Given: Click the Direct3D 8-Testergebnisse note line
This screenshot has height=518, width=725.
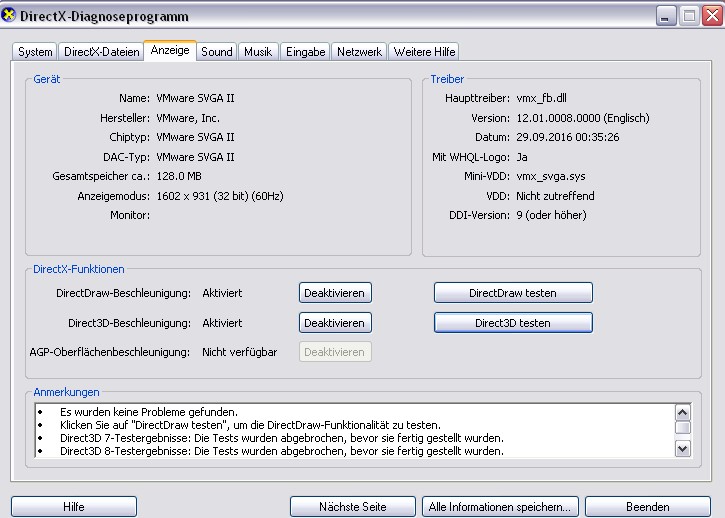Looking at the screenshot, I should pyautogui.click(x=282, y=450).
